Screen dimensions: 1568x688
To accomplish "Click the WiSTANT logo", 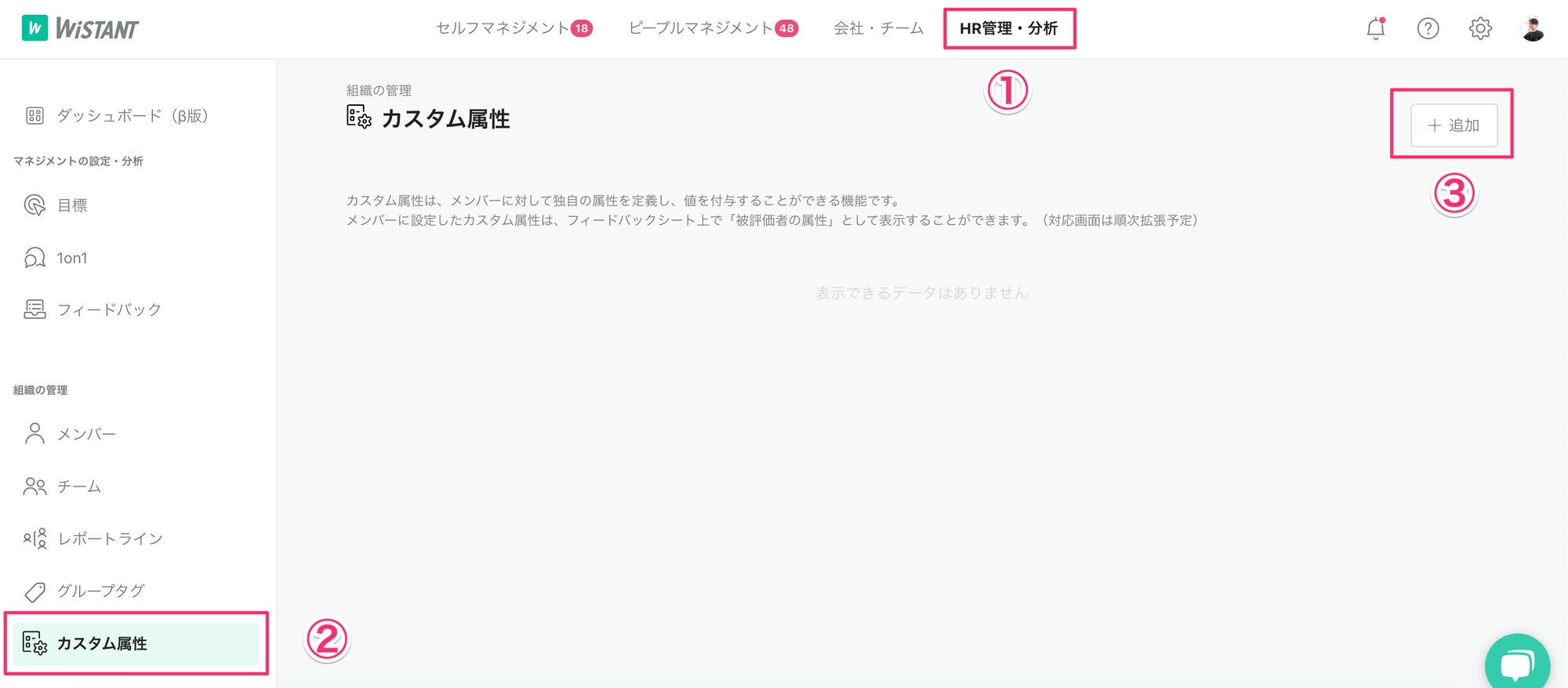I will [x=80, y=29].
